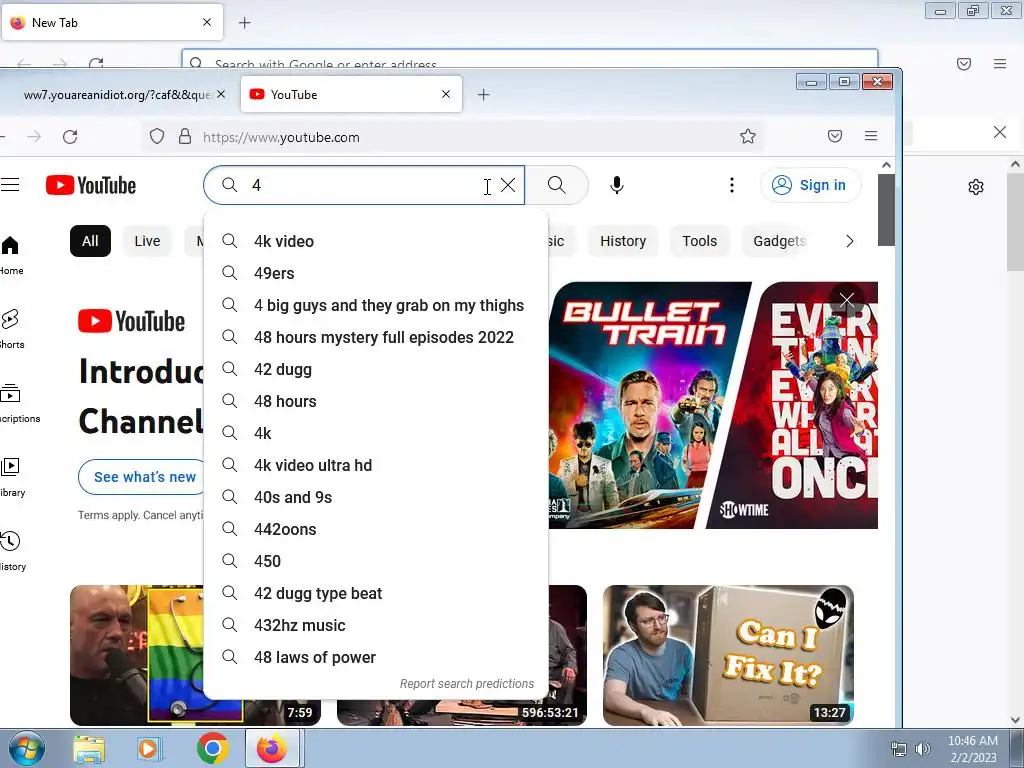Open the YouTube hamburger guide menu

(x=10, y=185)
